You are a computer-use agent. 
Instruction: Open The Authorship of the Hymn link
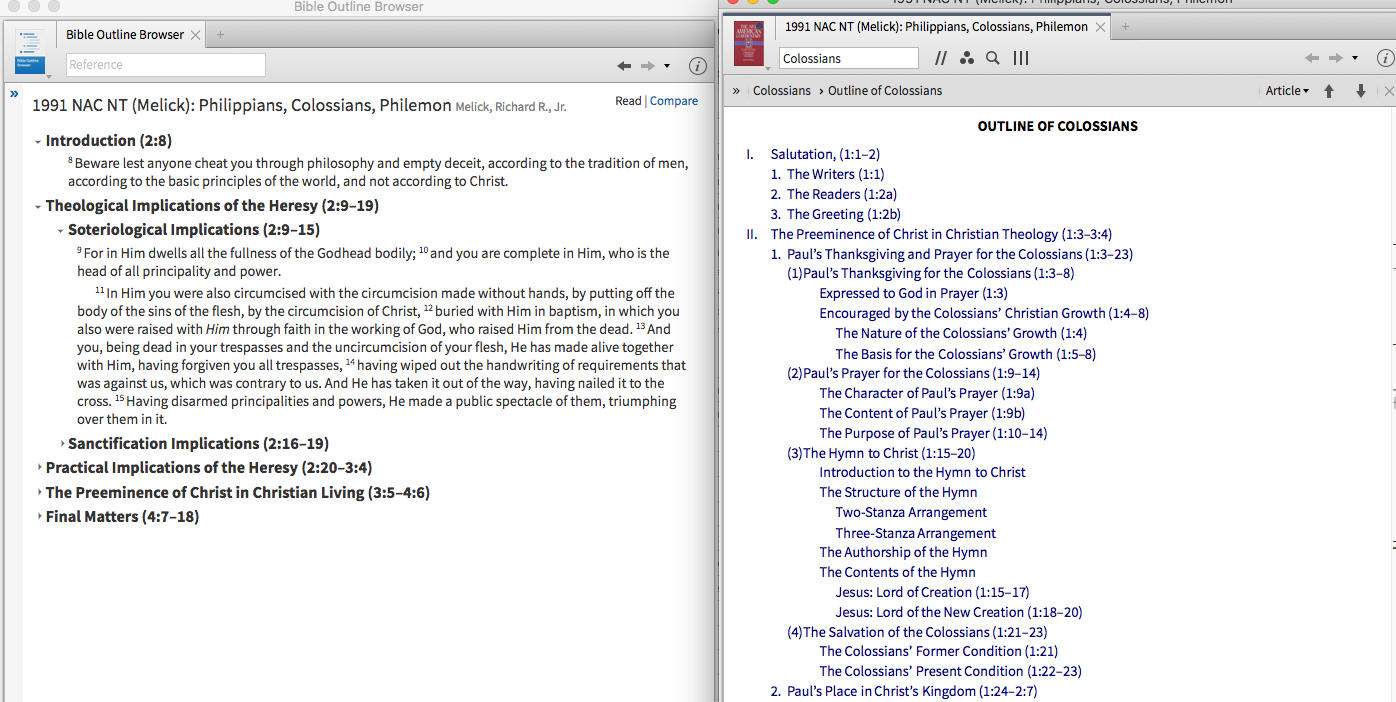(903, 553)
